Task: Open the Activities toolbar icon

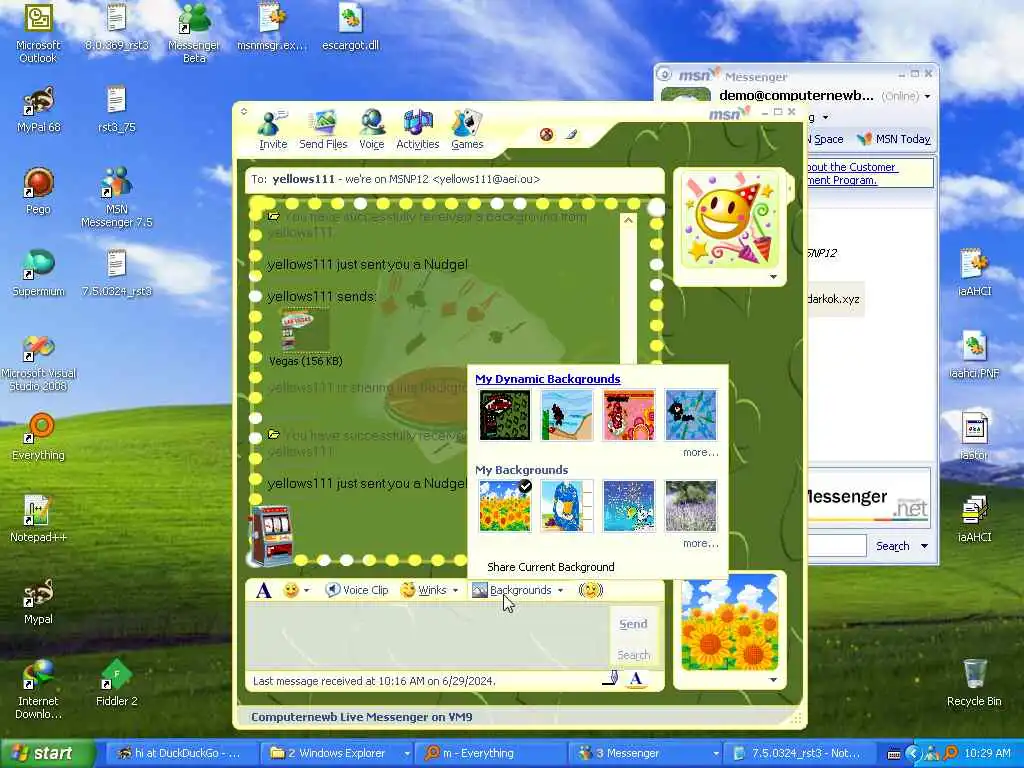Action: tap(417, 130)
